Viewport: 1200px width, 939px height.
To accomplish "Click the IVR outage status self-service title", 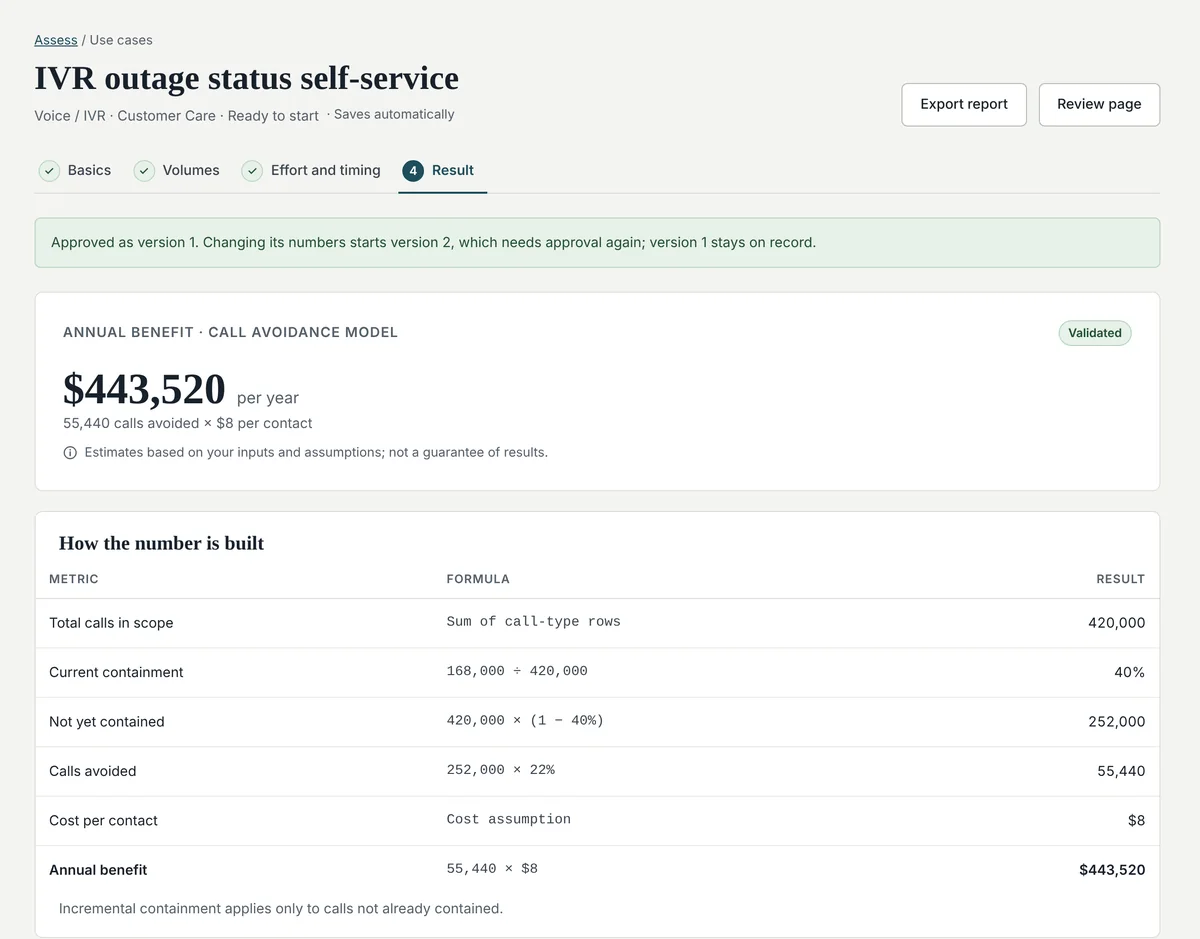I will point(246,78).
